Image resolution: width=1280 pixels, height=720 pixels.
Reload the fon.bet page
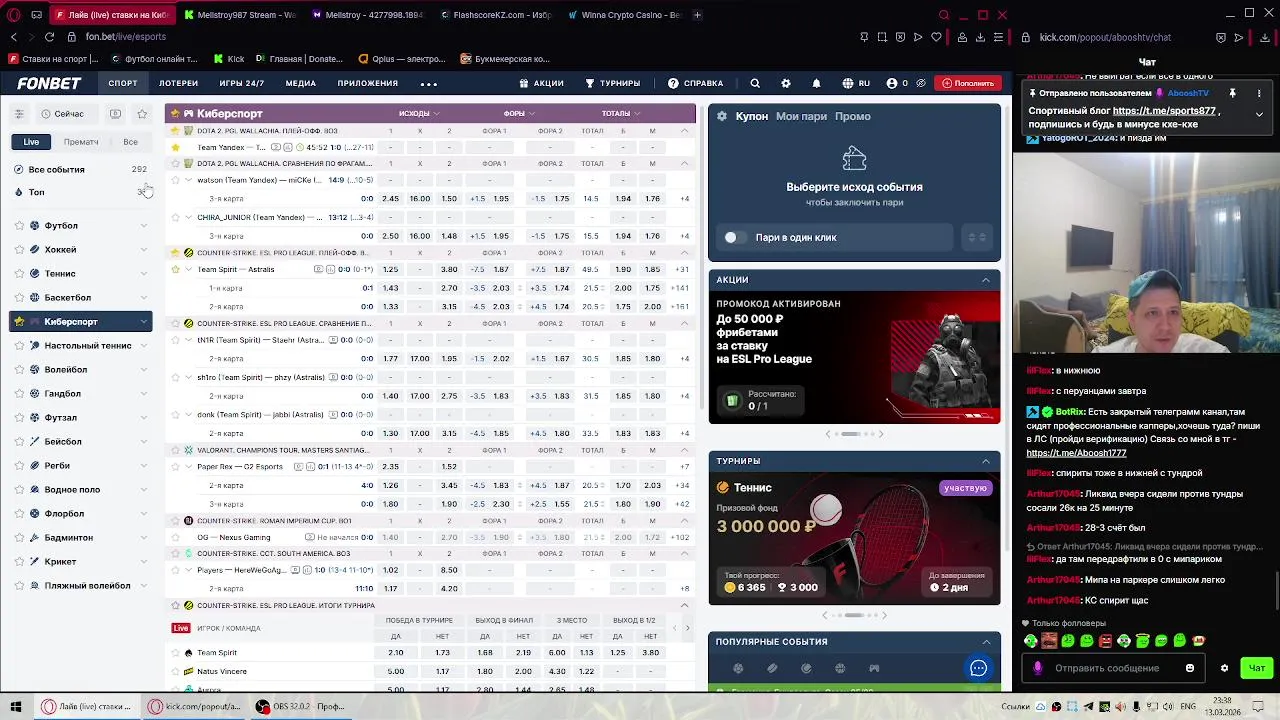pyautogui.click(x=49, y=37)
